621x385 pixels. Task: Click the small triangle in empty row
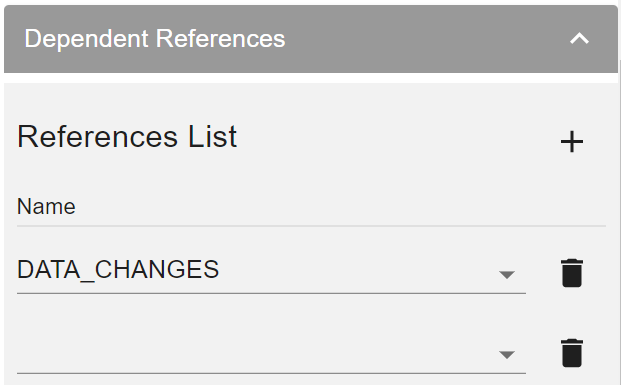(507, 355)
